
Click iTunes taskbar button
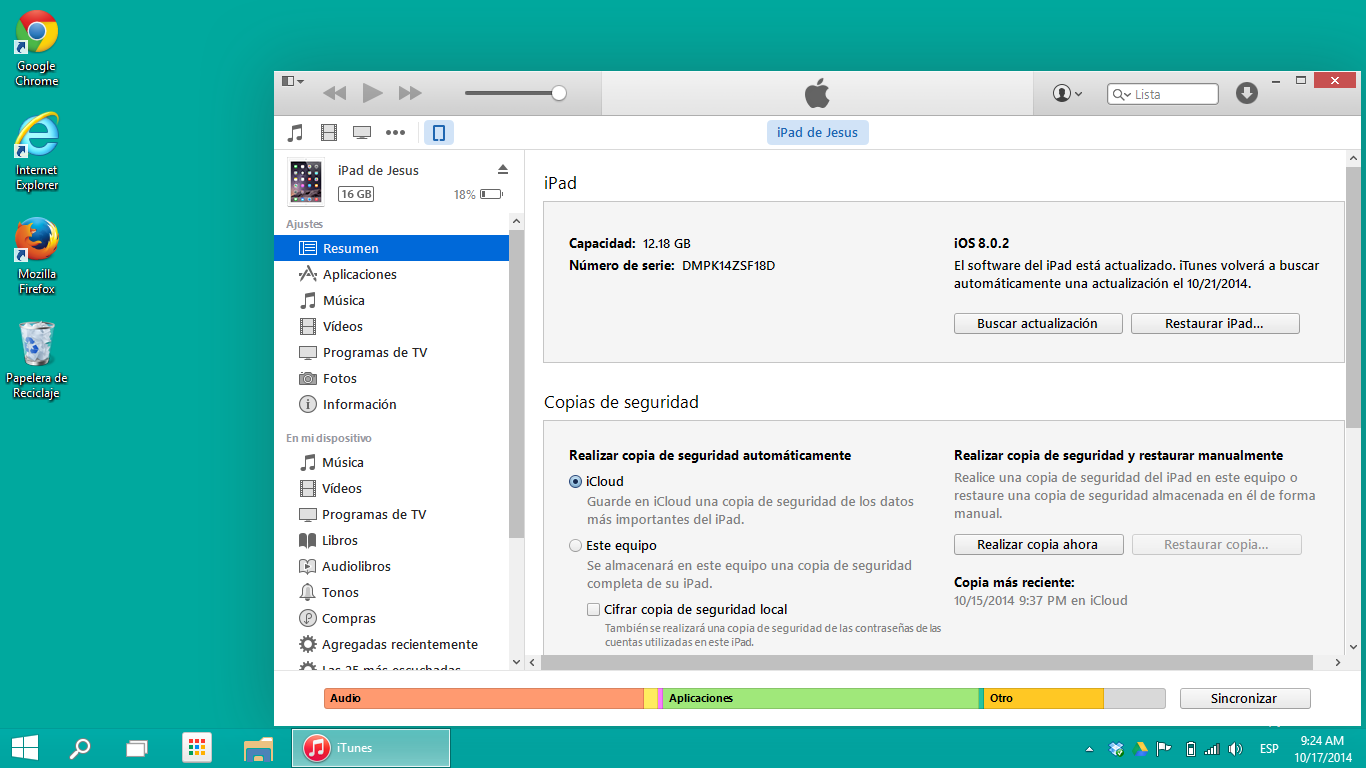click(x=371, y=747)
